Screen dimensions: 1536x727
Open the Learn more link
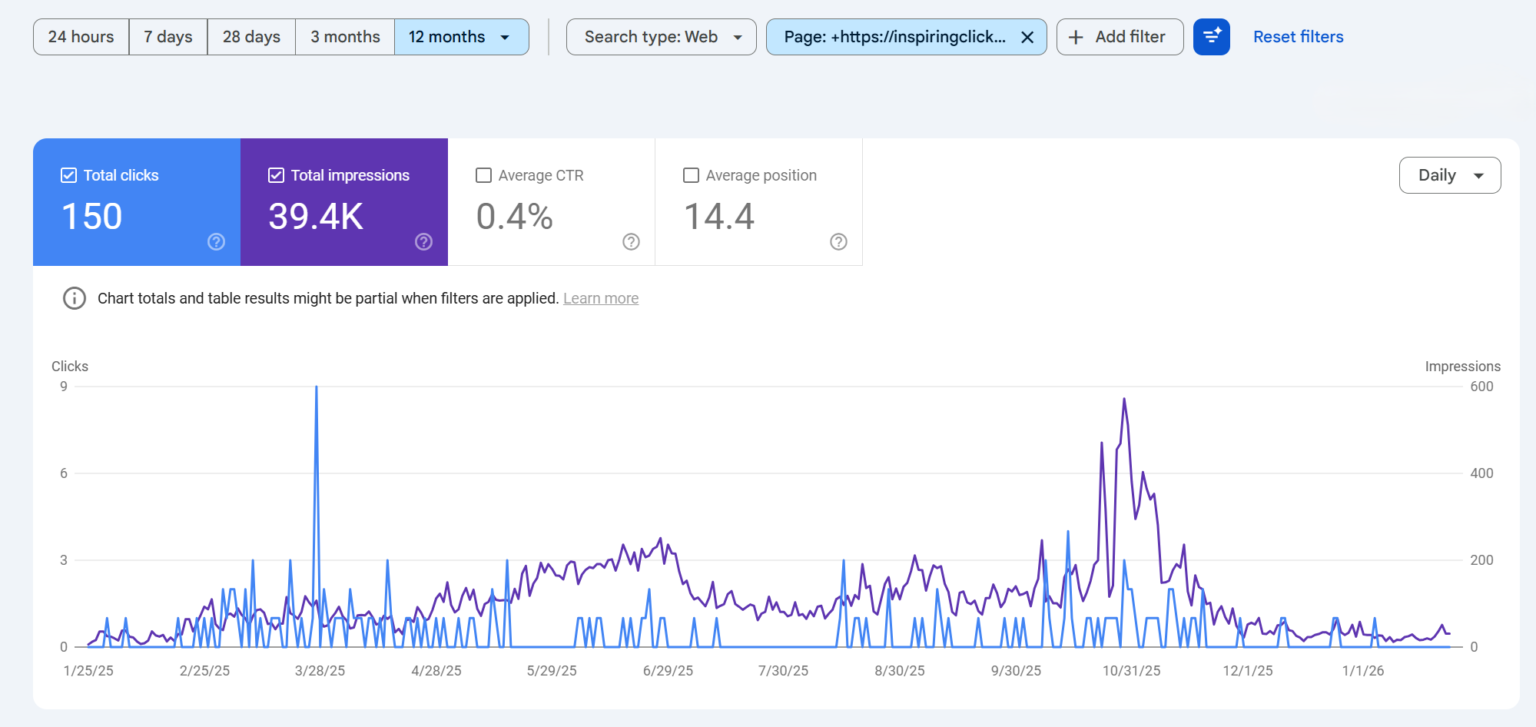pos(600,297)
